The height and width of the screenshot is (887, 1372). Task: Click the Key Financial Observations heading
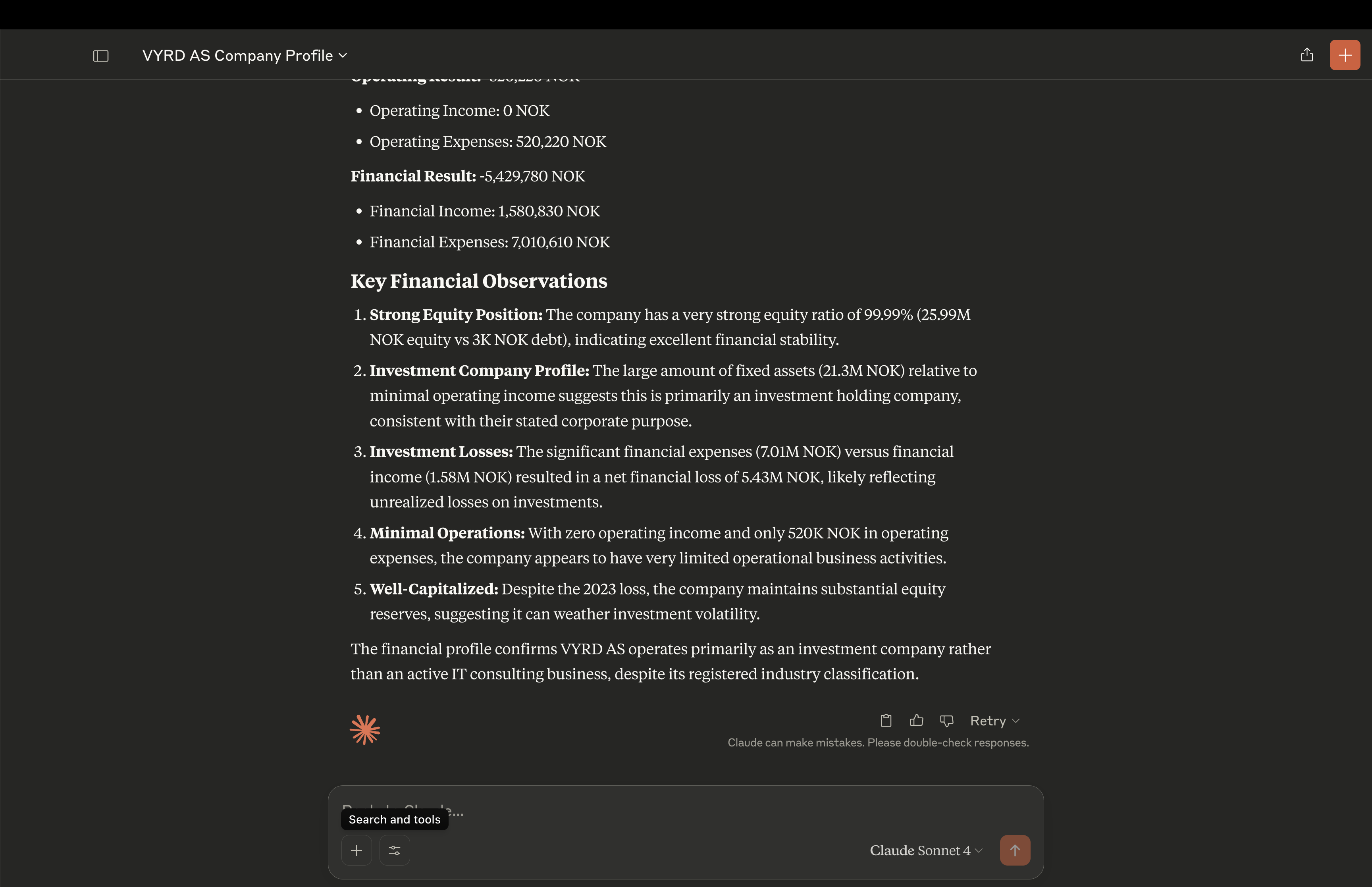[478, 281]
